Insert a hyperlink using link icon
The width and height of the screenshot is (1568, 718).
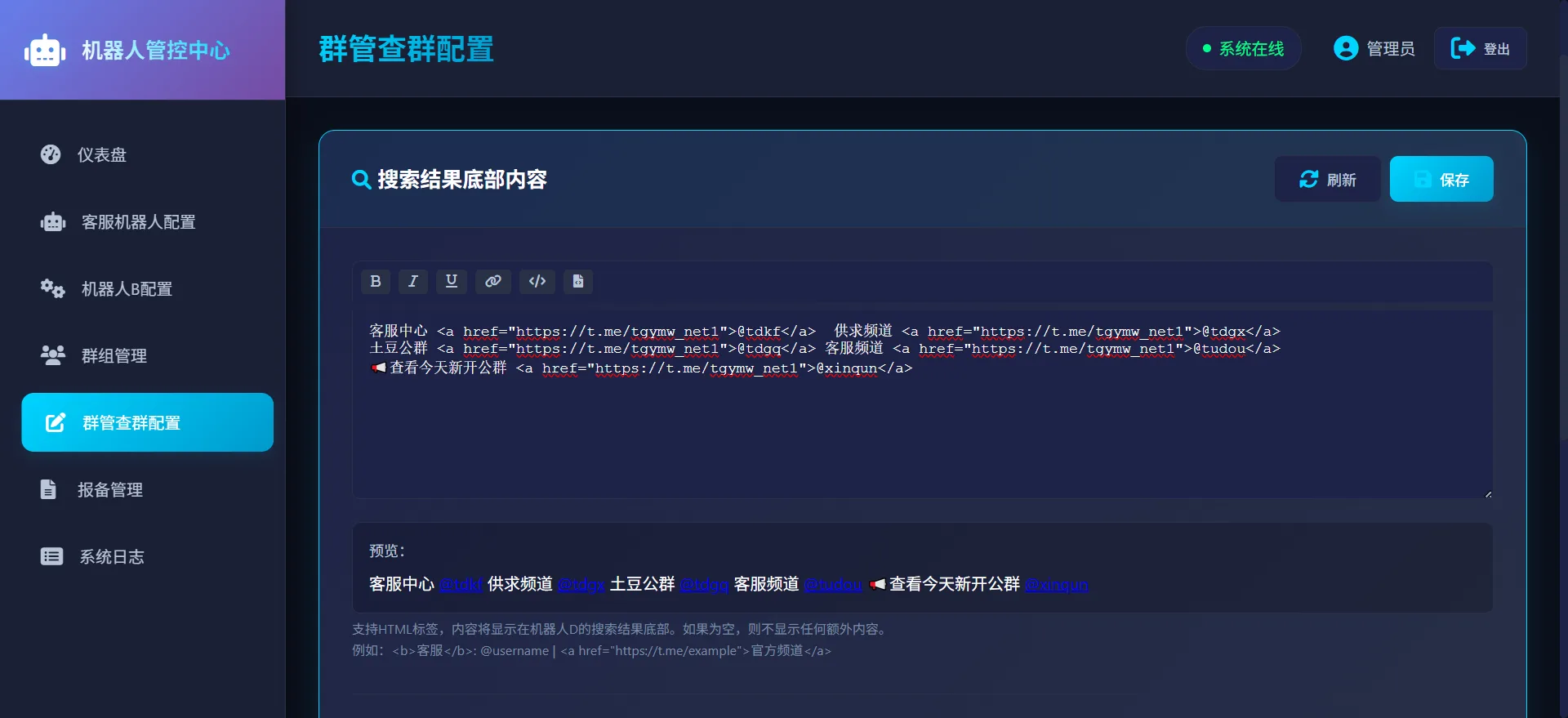[x=493, y=281]
